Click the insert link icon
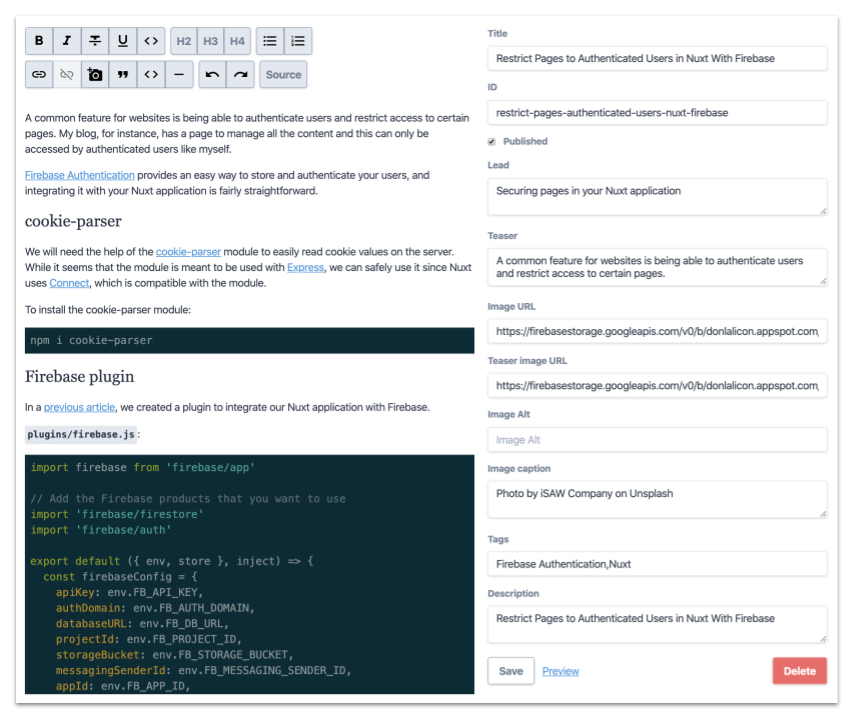This screenshot has height=720, width=858. (x=39, y=74)
